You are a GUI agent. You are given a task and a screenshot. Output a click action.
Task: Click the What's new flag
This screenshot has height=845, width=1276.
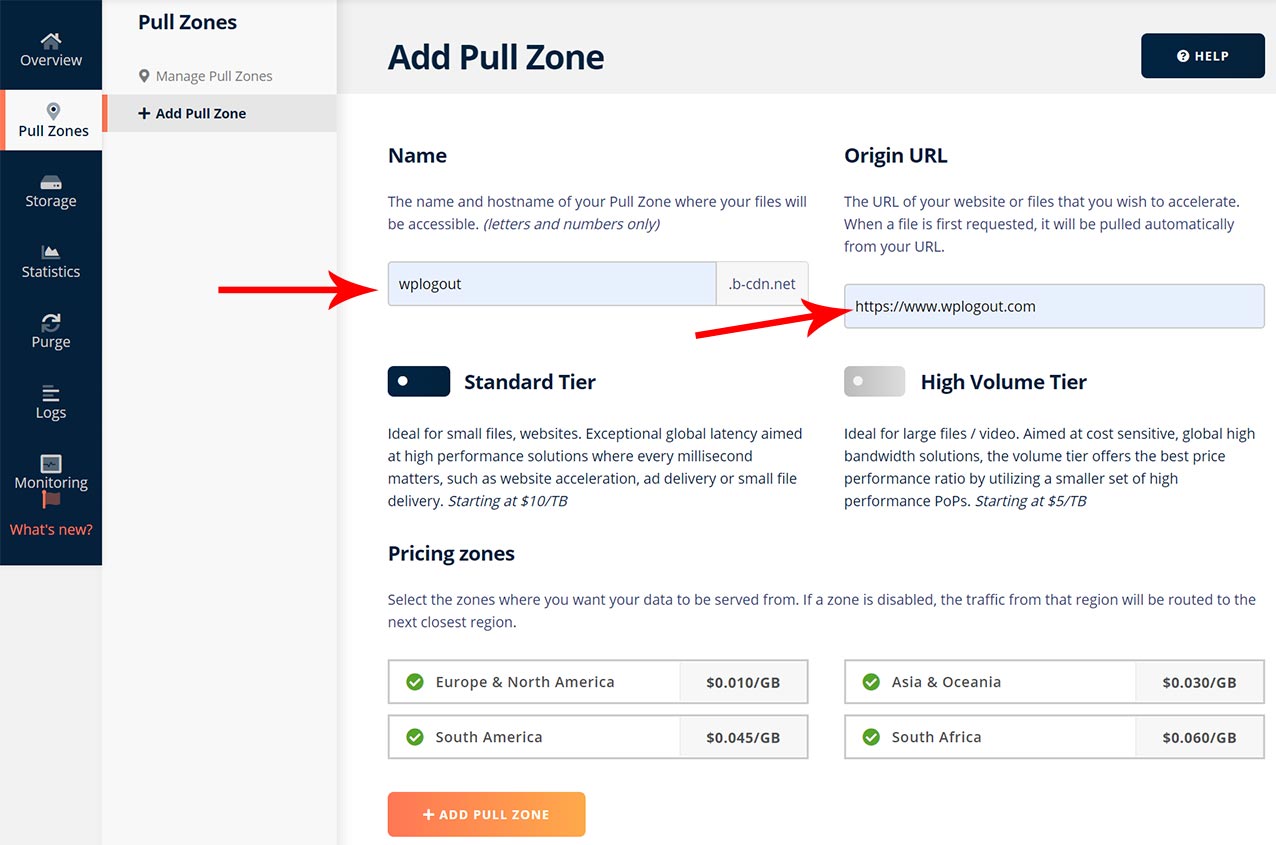click(x=52, y=499)
